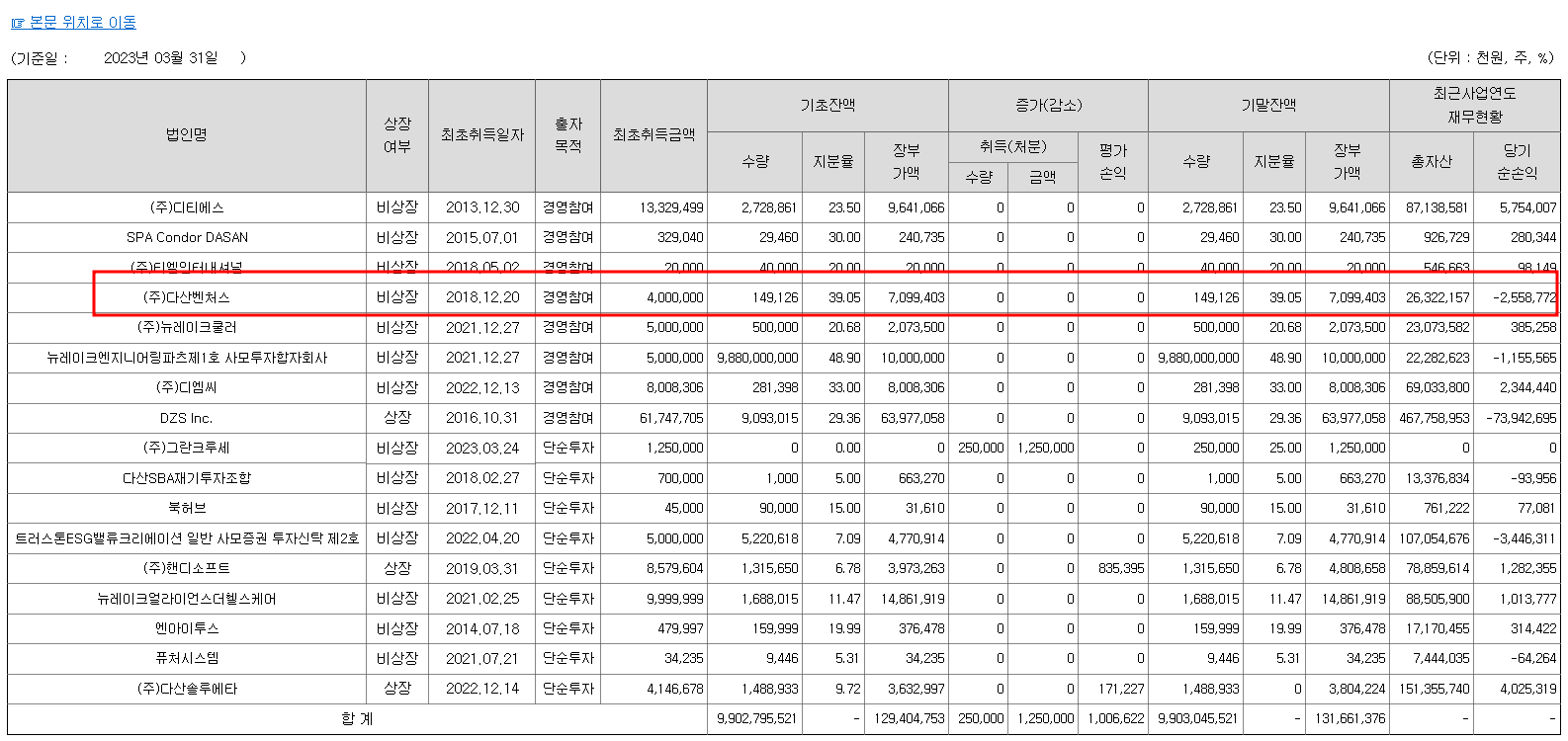The width and height of the screenshot is (1568, 741).
Task: Click the '(주)뉴레이크쿨러' company cell
Action: pyautogui.click(x=187, y=327)
